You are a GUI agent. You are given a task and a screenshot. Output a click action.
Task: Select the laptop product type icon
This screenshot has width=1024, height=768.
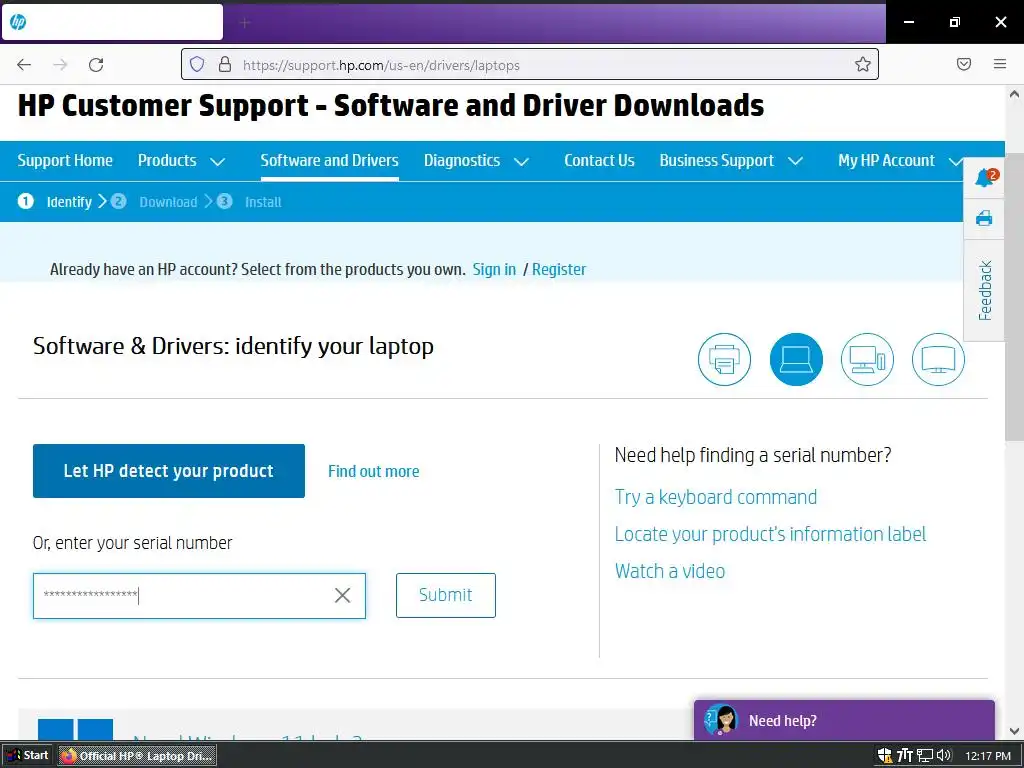coord(796,359)
